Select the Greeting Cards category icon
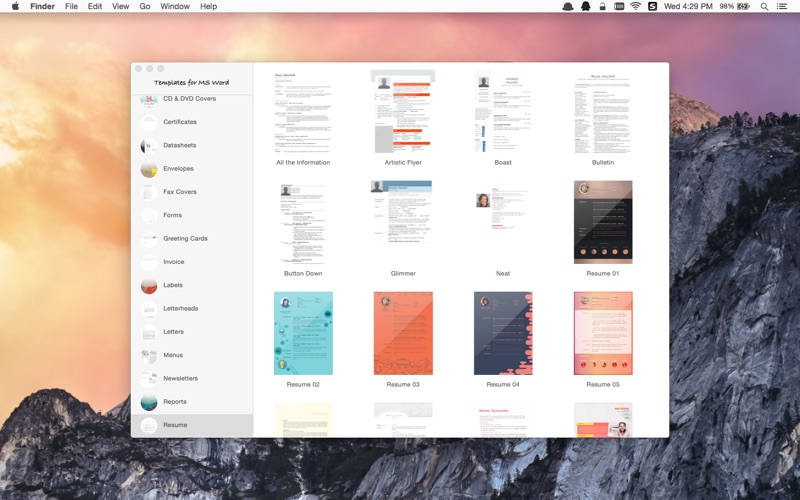Screen dimensions: 800x500 [x=149, y=239]
